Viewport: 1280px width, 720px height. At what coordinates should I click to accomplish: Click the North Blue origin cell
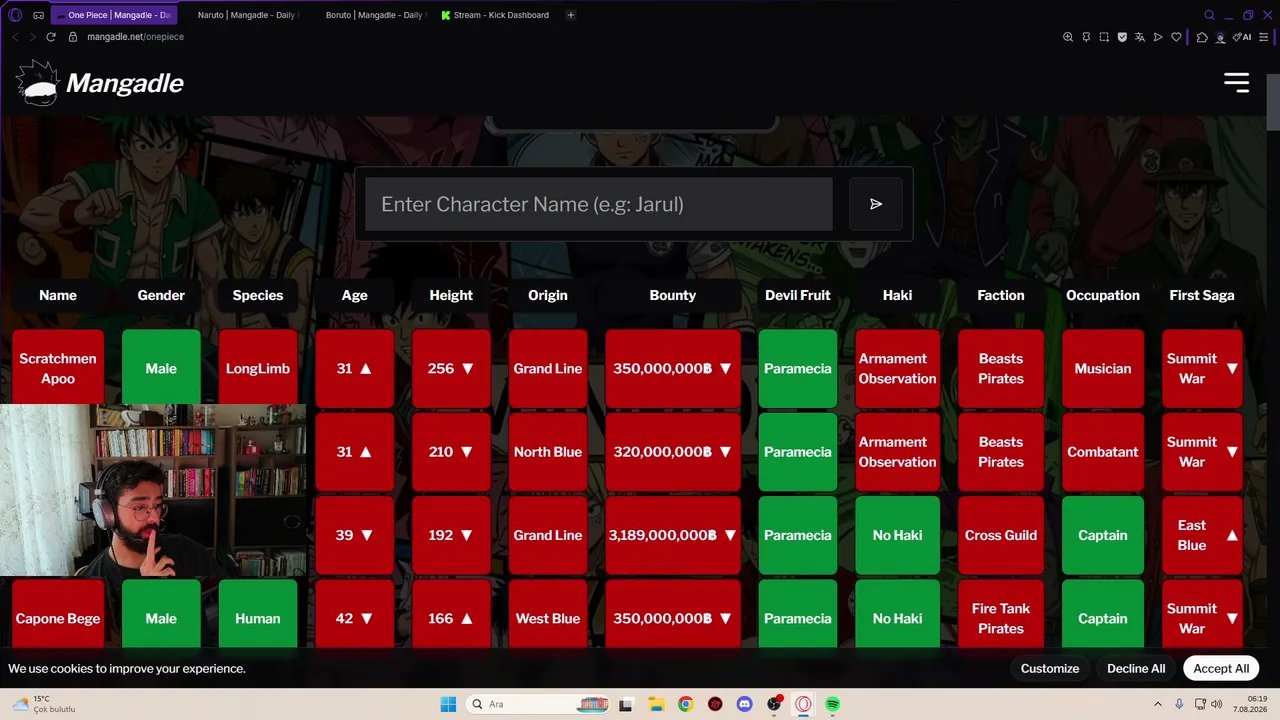coord(548,451)
